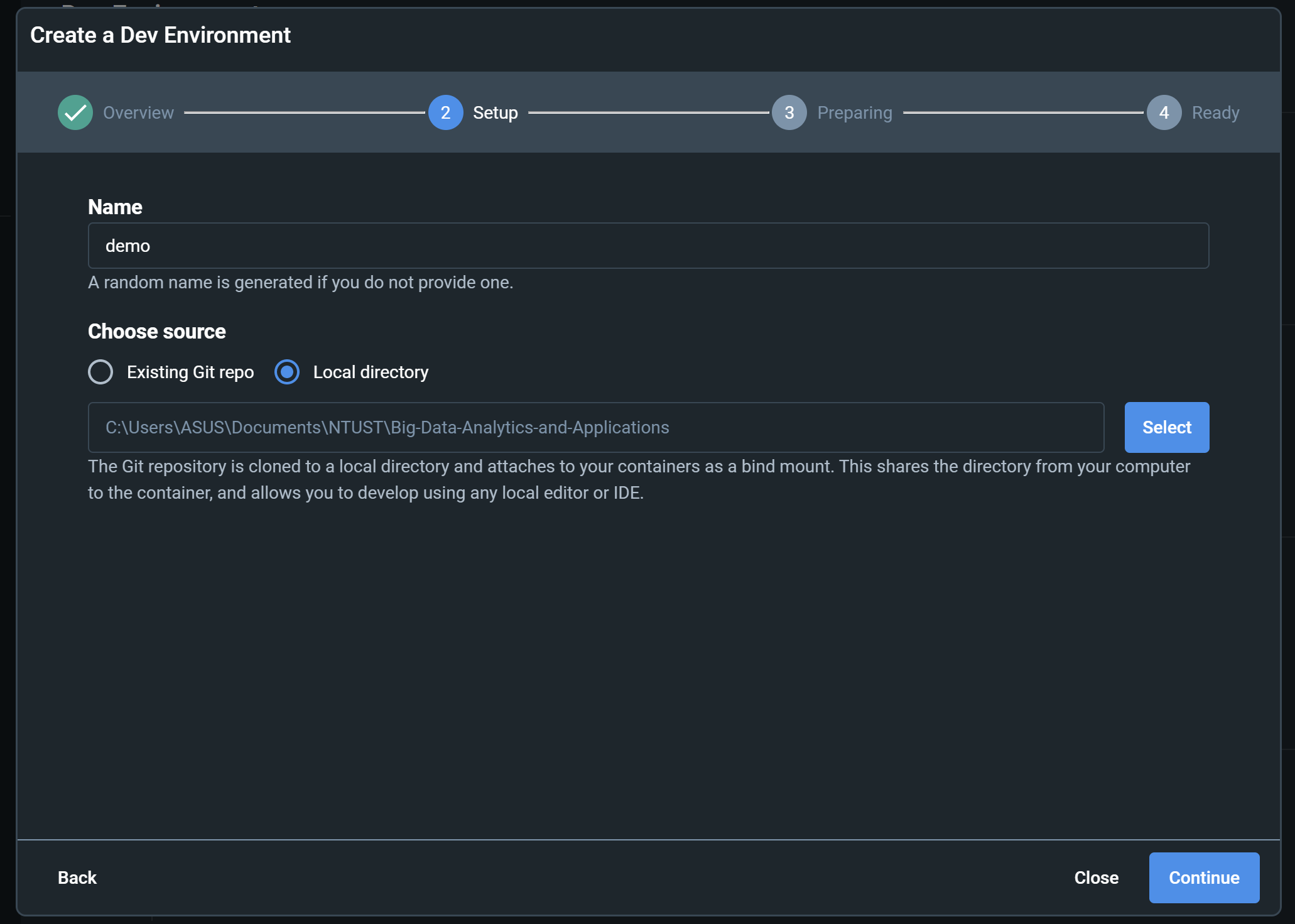Click the local directory path field

[x=595, y=427]
